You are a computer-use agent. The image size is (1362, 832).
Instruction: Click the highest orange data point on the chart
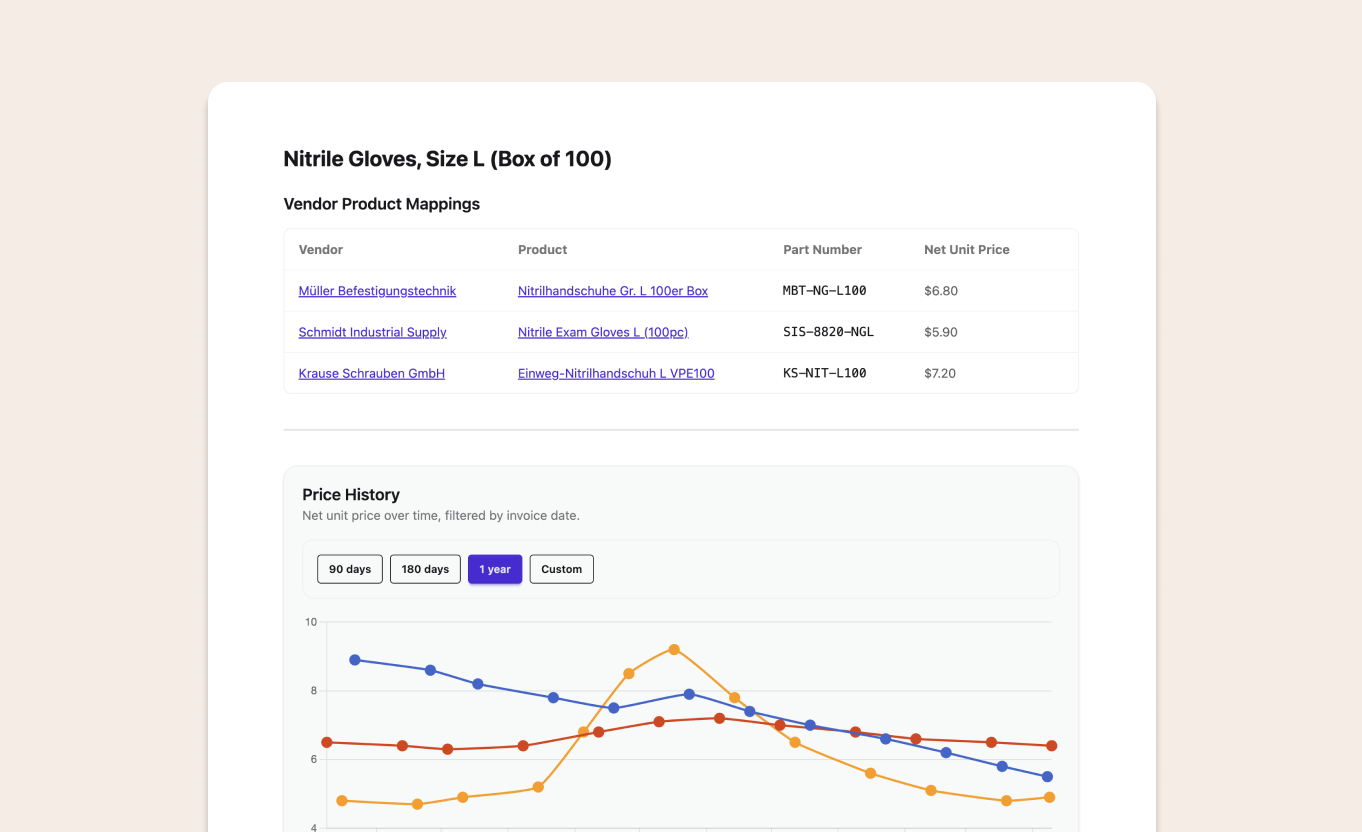click(675, 649)
